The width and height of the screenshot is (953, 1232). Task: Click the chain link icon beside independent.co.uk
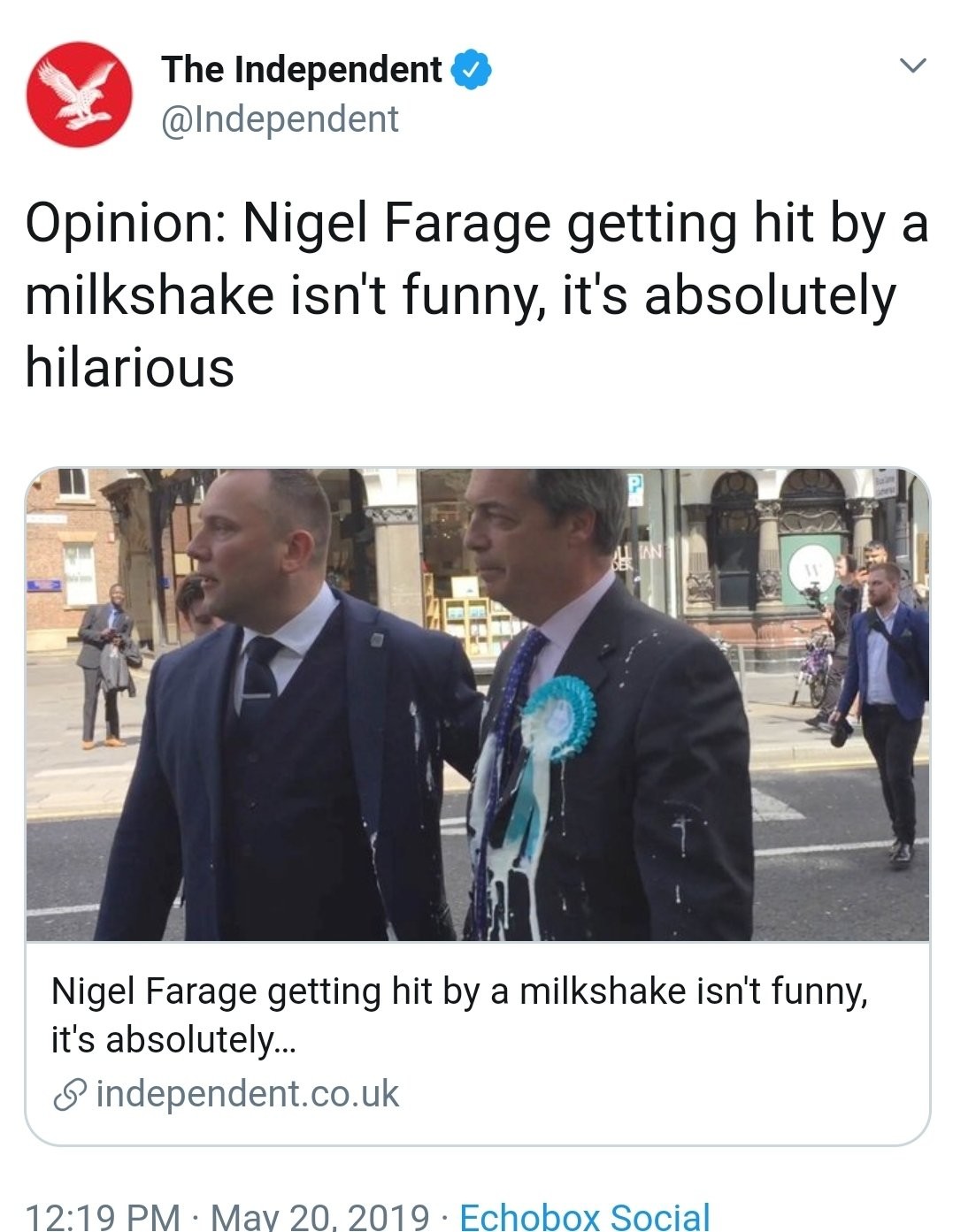click(x=69, y=1095)
